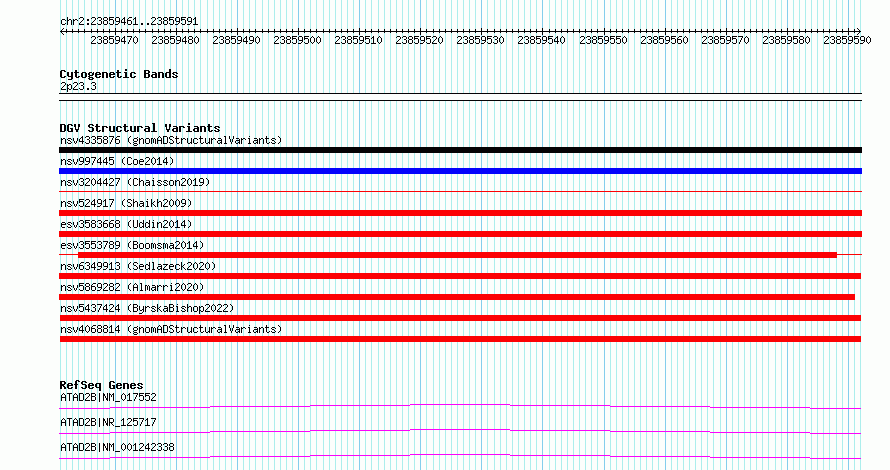Select the red bar under nsv5869282
Viewport: 890px width, 470px height.
(457, 297)
